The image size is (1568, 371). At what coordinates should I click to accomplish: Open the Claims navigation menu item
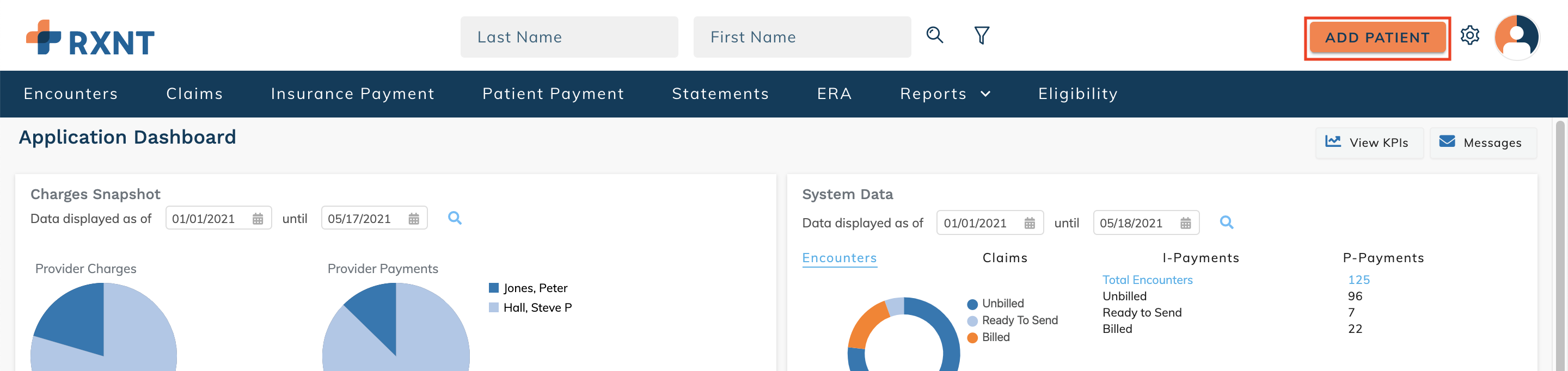[x=194, y=94]
